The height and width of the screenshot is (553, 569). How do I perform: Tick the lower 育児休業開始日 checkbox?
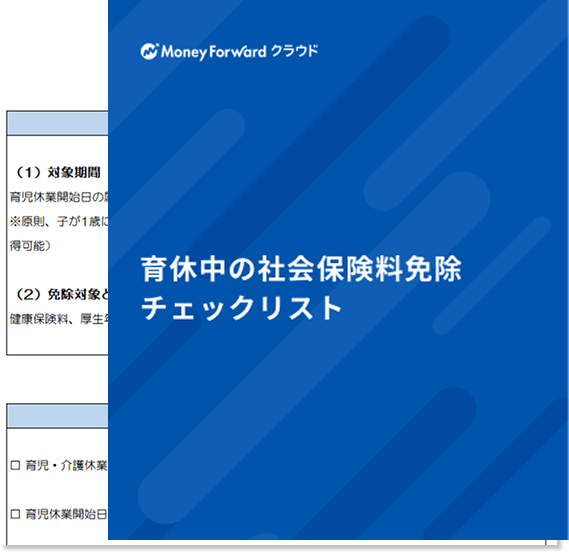pyautogui.click(x=15, y=513)
